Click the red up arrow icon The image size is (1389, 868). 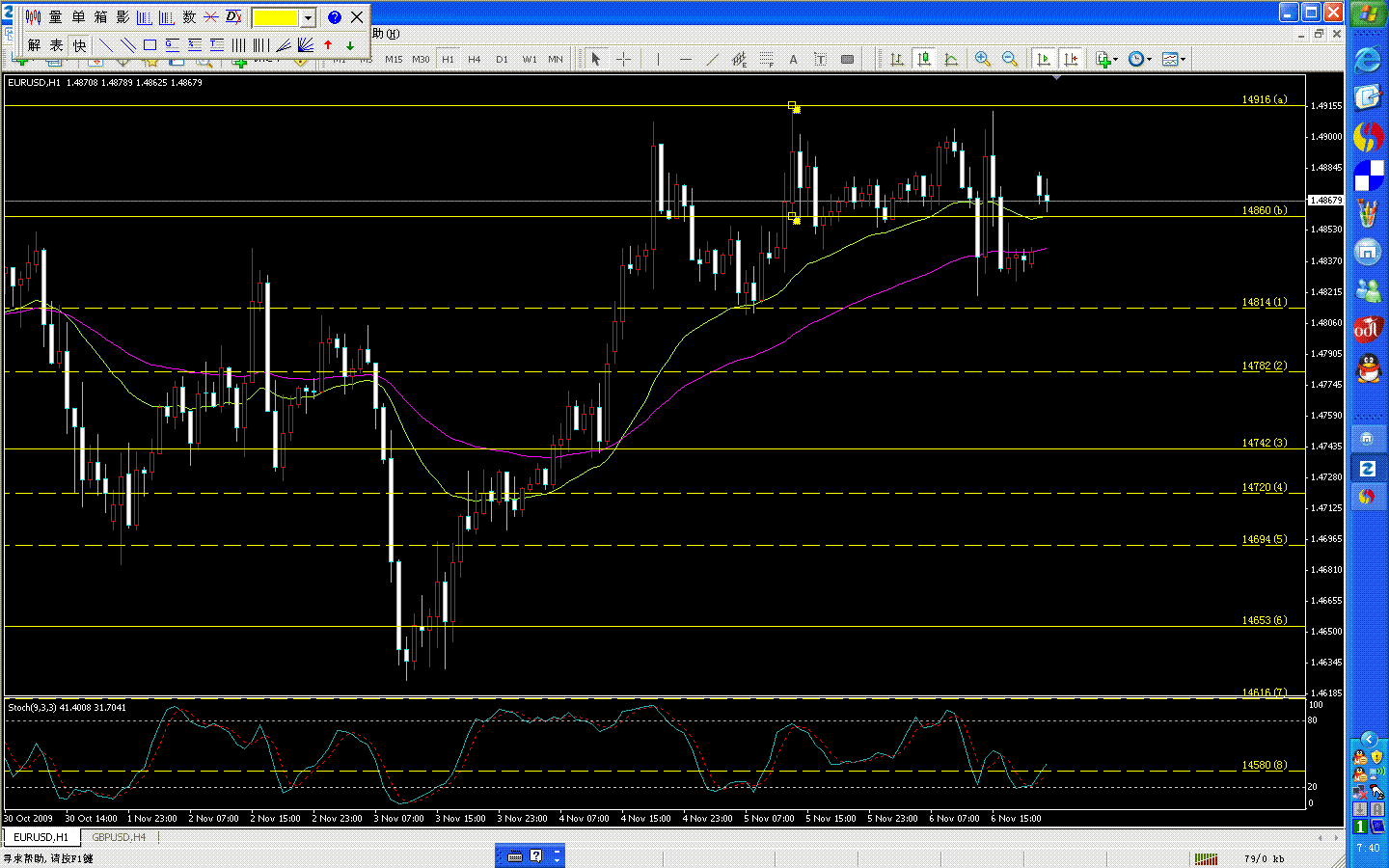(x=328, y=45)
